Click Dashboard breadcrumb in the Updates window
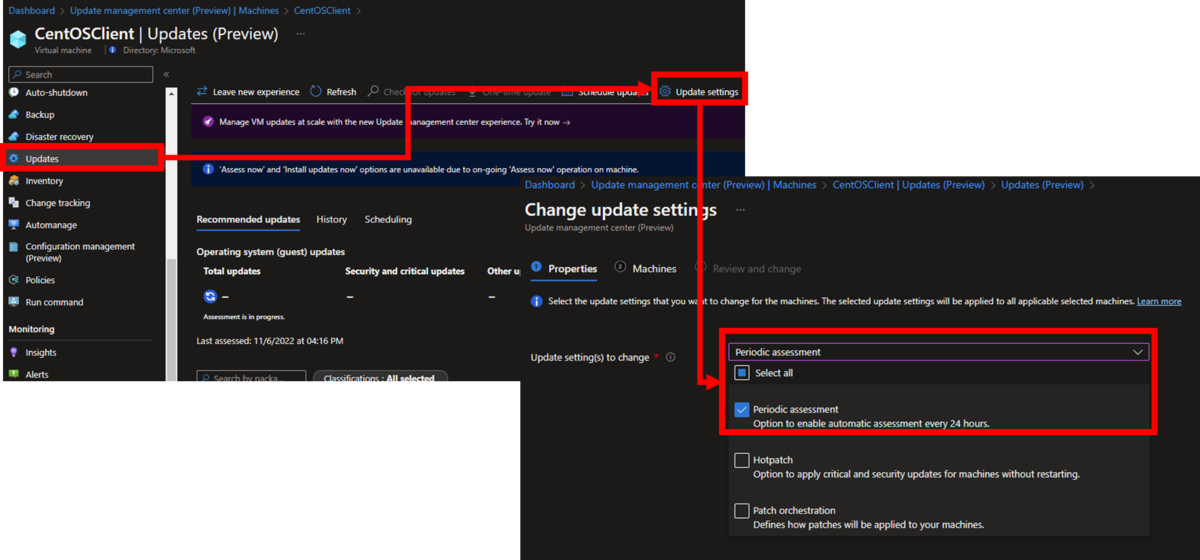This screenshot has height=560, width=1200. [x=32, y=10]
